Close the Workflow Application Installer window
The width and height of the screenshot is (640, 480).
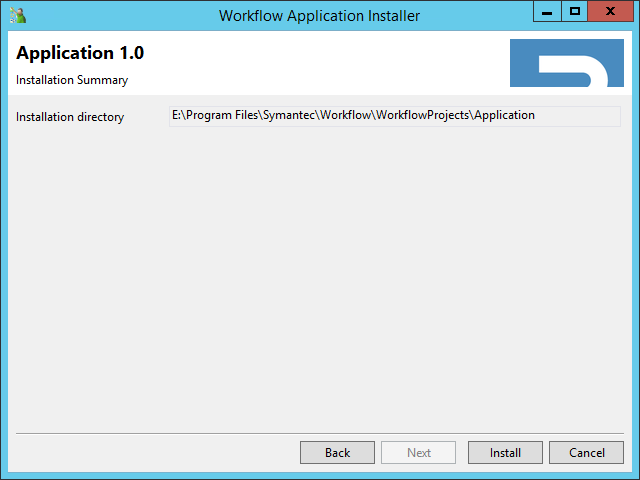610,11
